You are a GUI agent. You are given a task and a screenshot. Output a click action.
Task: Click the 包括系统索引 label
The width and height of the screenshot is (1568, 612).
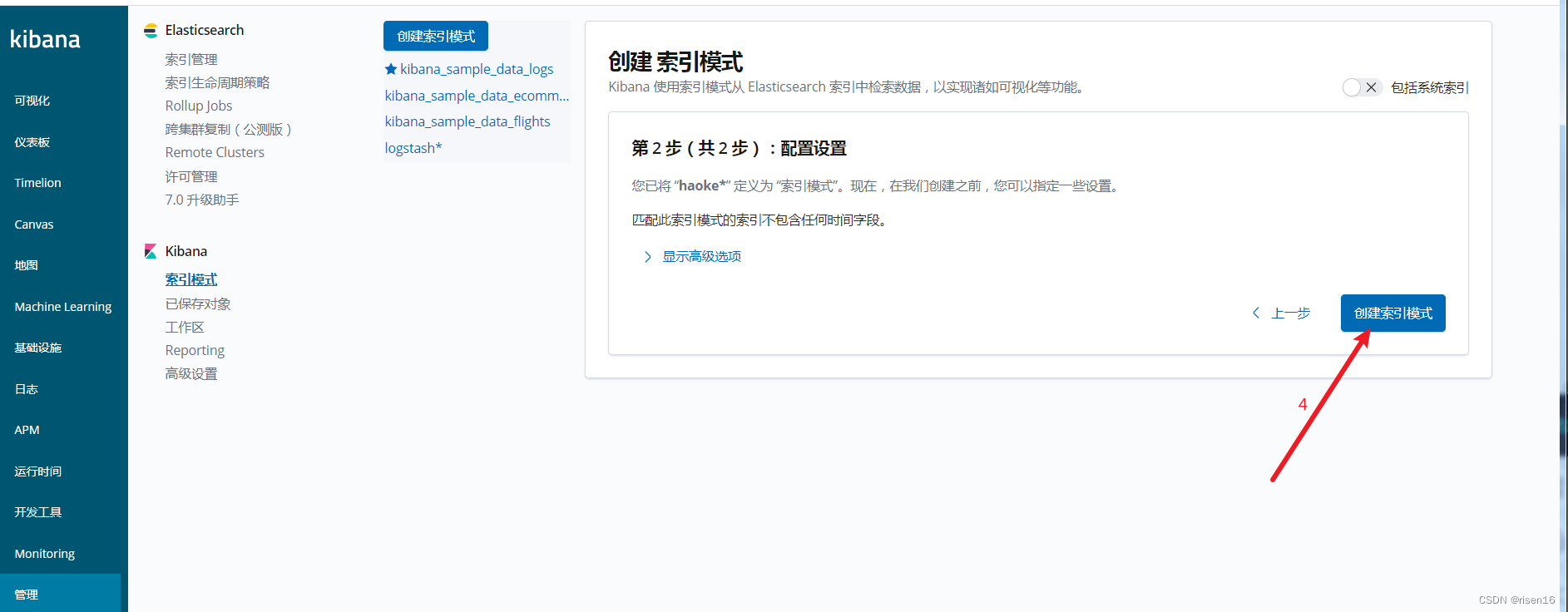click(1430, 87)
